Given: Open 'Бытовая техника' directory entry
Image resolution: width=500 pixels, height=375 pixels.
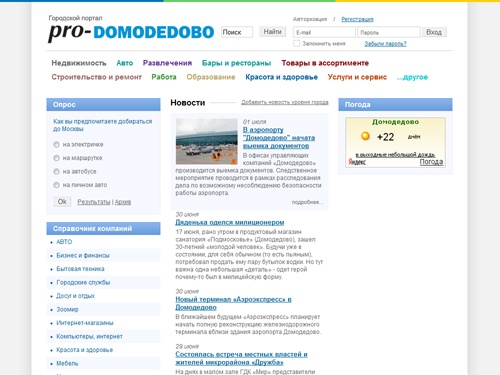Looking at the screenshot, I should [x=80, y=269].
